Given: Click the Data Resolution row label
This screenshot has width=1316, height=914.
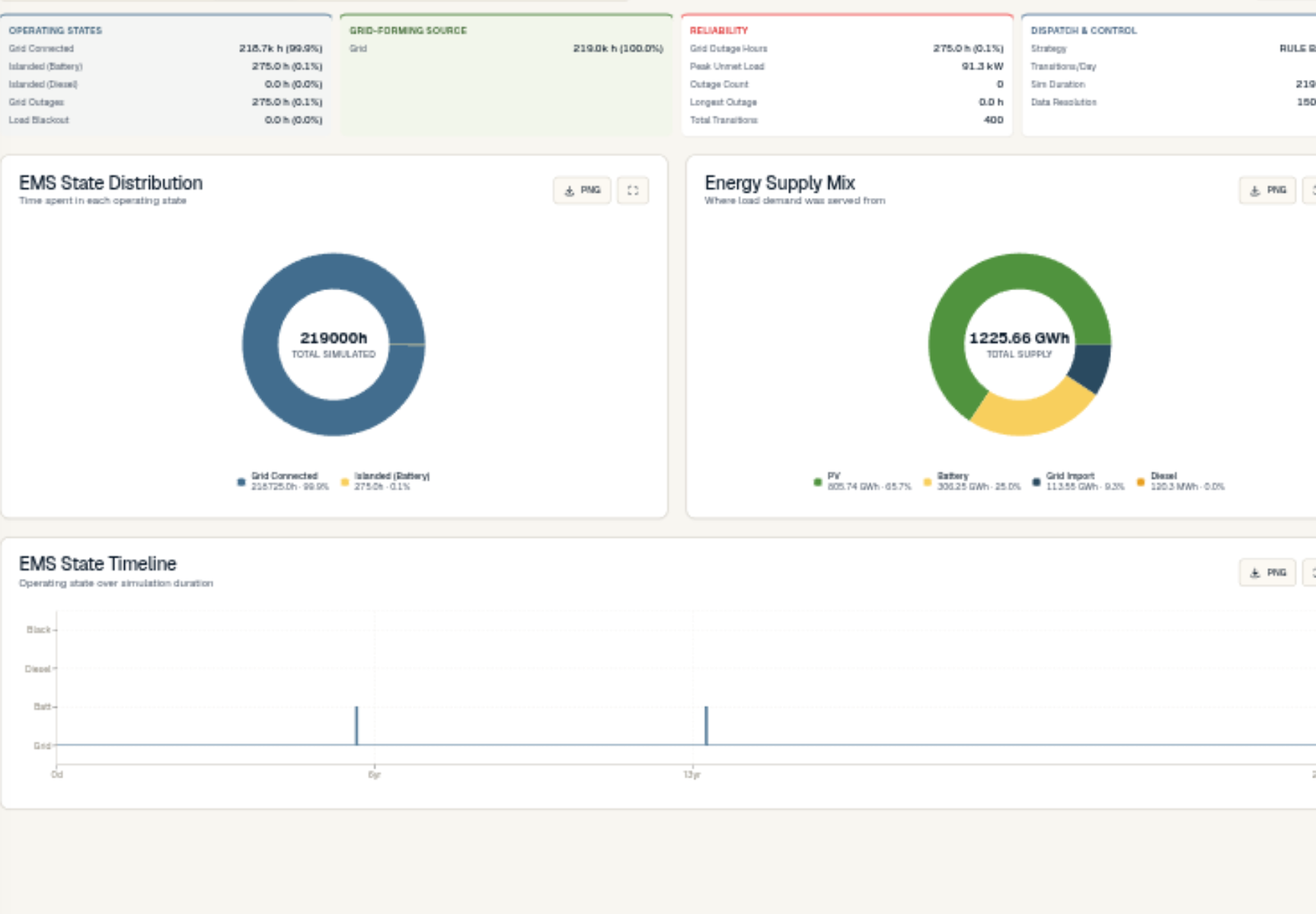Looking at the screenshot, I should 1064,102.
